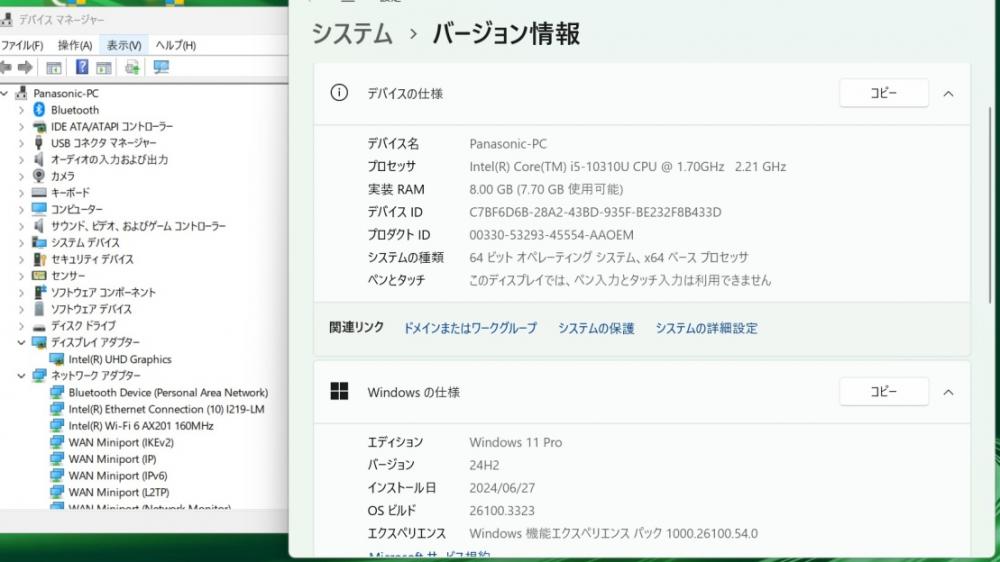Select the セキュリティ デバイス category icon

[x=39, y=259]
